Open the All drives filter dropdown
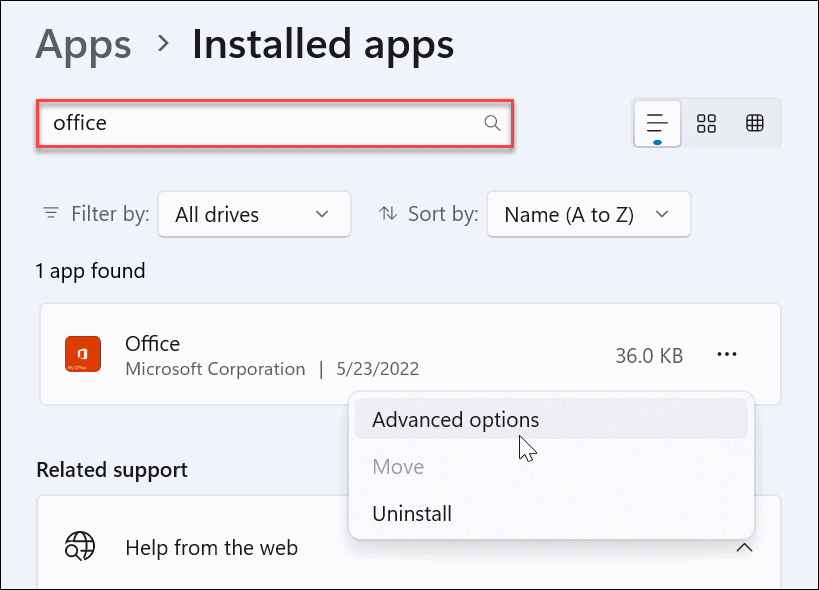Image resolution: width=819 pixels, height=590 pixels. 254,213
